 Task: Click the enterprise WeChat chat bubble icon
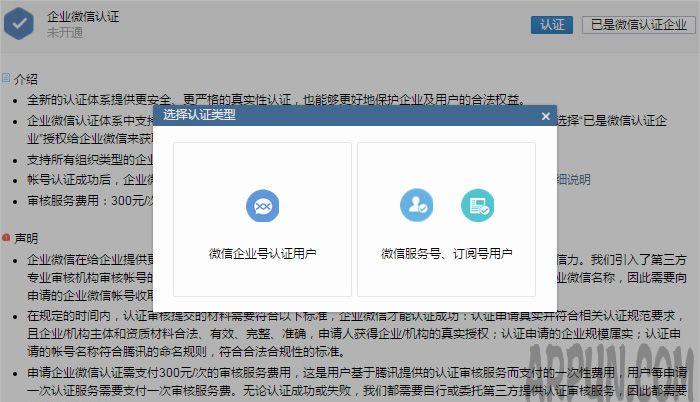(262, 206)
